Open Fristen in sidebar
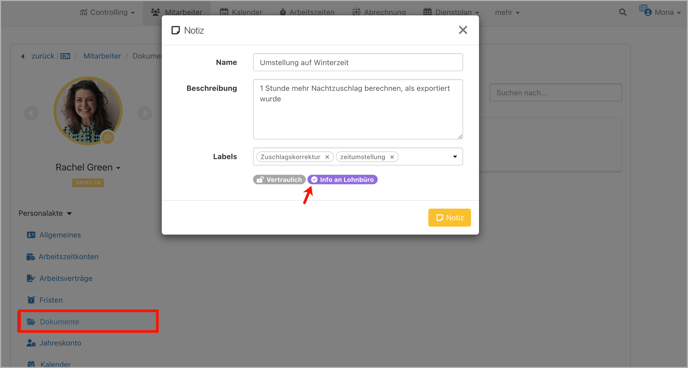Screen dimensions: 688x368 [51, 300]
